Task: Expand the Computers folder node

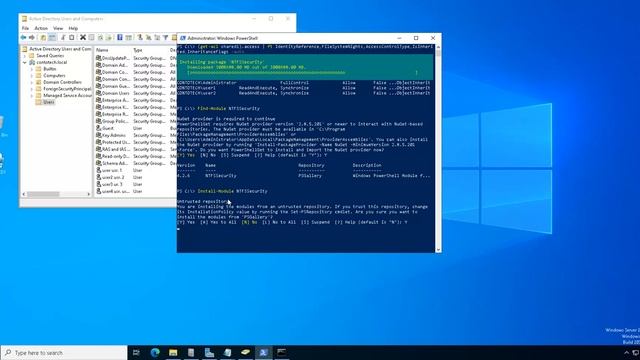Action: pyautogui.click(x=32, y=76)
